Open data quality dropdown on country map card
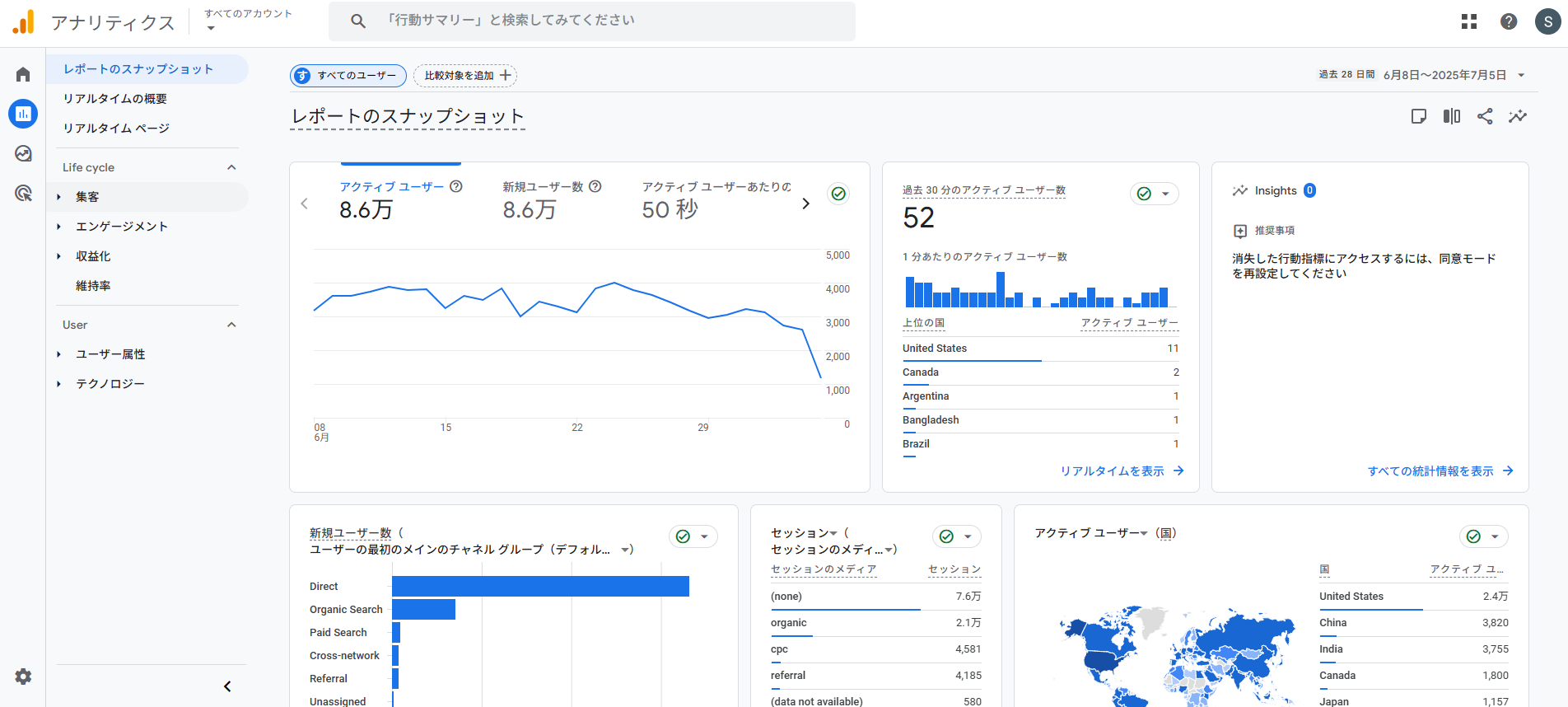The image size is (1568, 707). click(x=1484, y=536)
